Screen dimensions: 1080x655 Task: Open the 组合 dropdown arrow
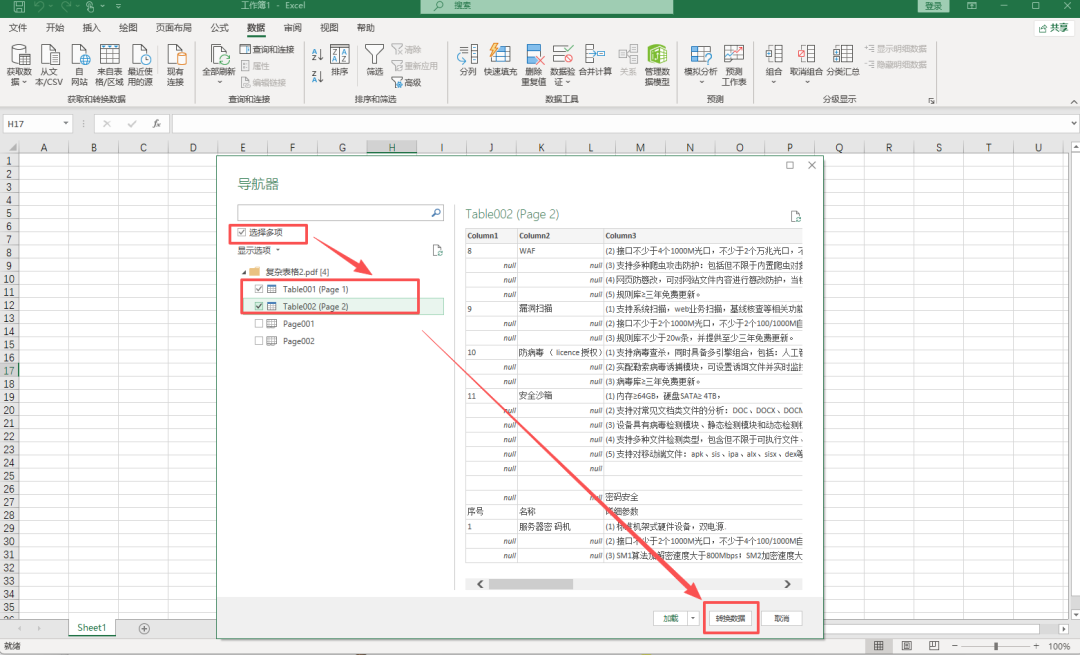coord(773,82)
